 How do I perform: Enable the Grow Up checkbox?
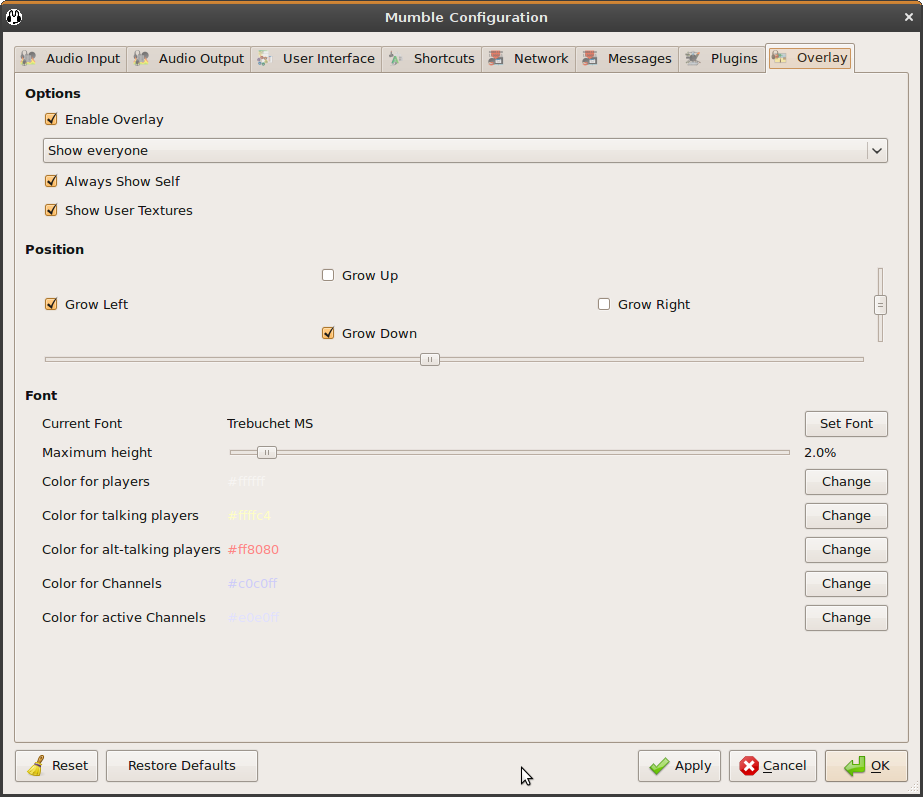328,275
